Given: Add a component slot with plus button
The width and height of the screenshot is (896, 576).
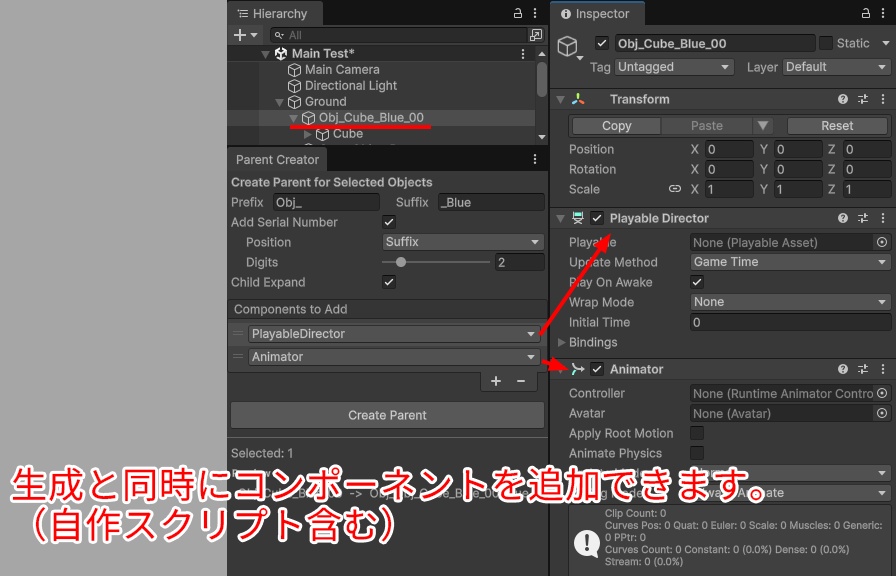Looking at the screenshot, I should pyautogui.click(x=496, y=381).
